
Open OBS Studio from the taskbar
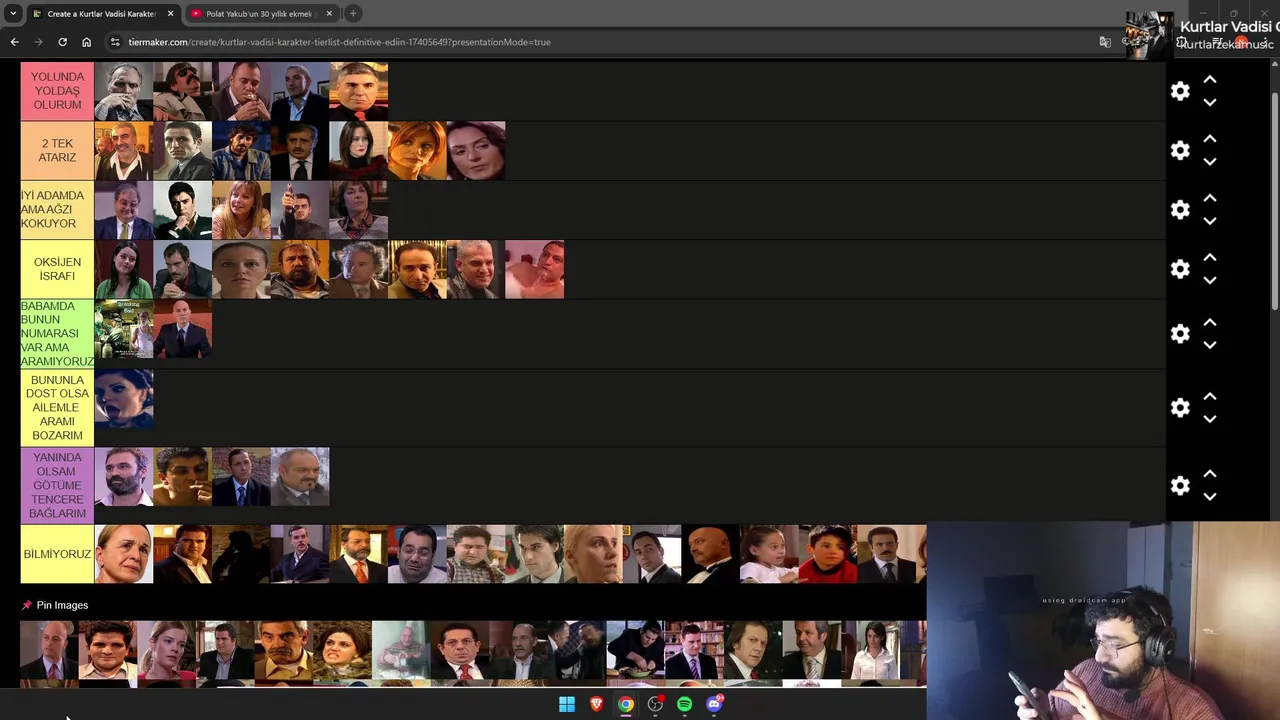[x=655, y=704]
